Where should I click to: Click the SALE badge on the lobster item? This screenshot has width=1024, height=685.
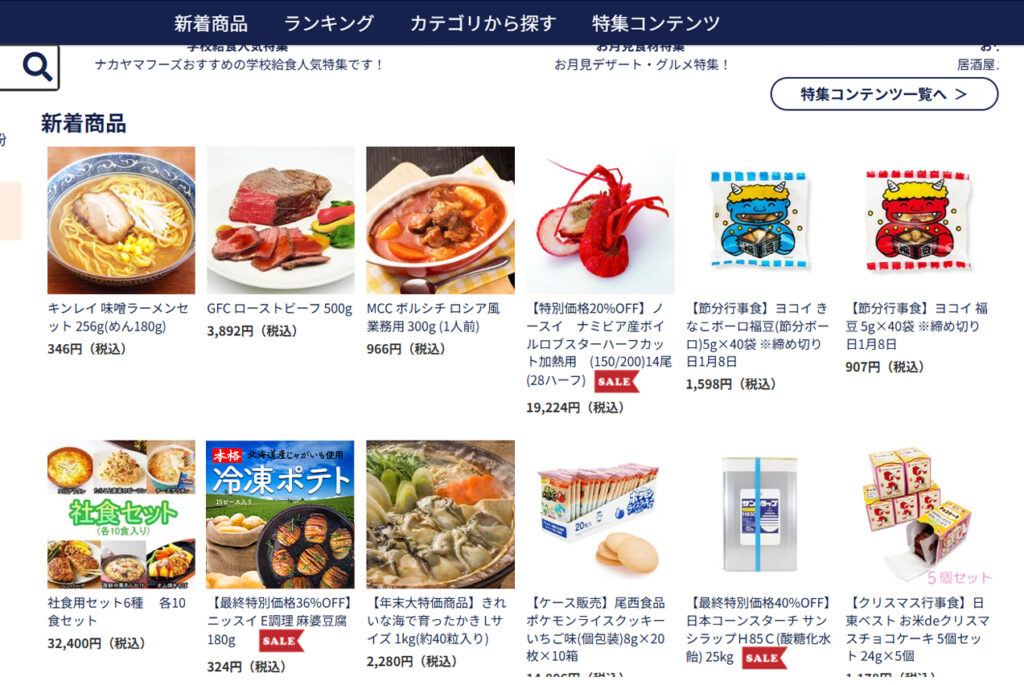[x=616, y=382]
